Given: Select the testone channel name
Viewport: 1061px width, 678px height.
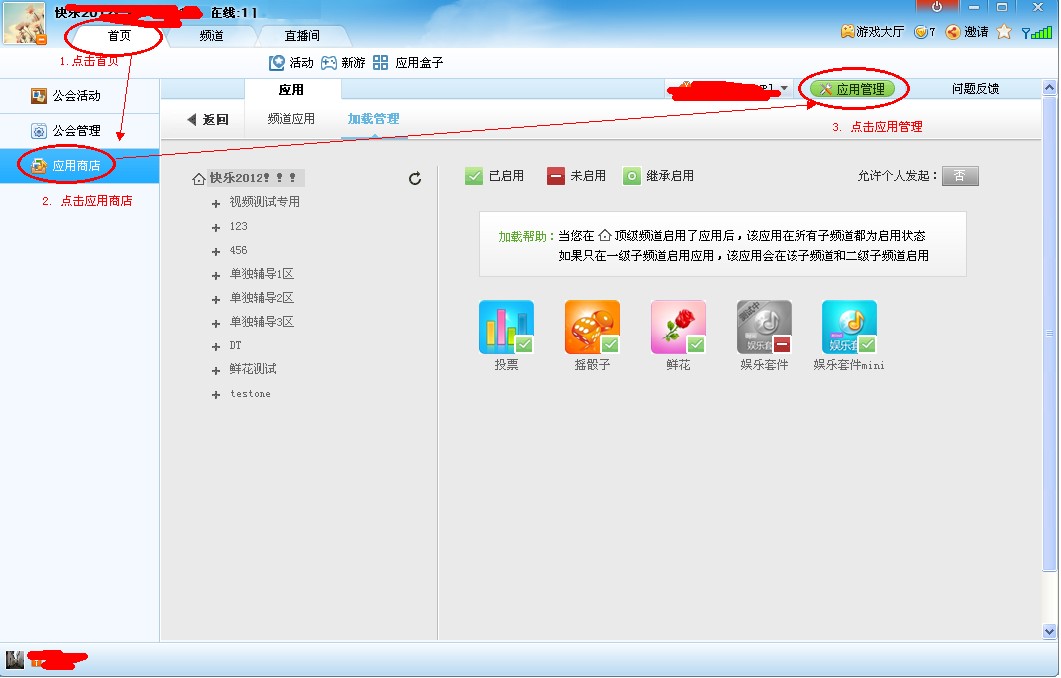Looking at the screenshot, I should point(250,394).
